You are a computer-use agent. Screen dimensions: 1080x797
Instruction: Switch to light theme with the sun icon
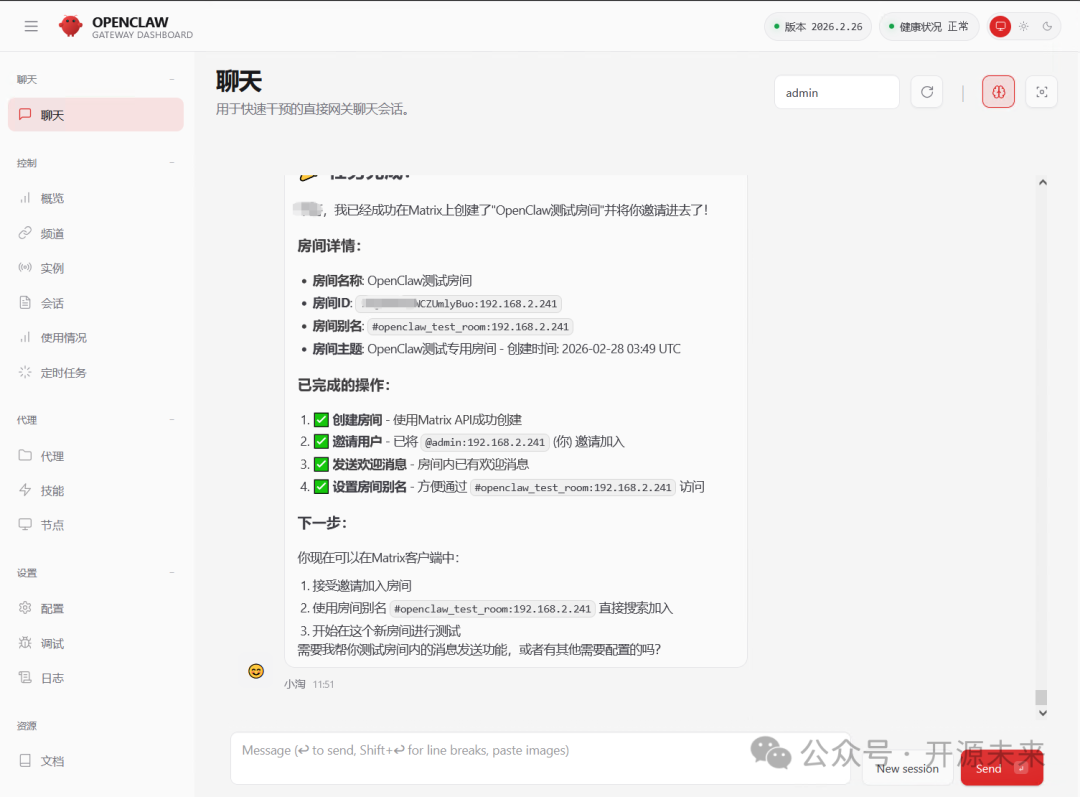[1023, 26]
